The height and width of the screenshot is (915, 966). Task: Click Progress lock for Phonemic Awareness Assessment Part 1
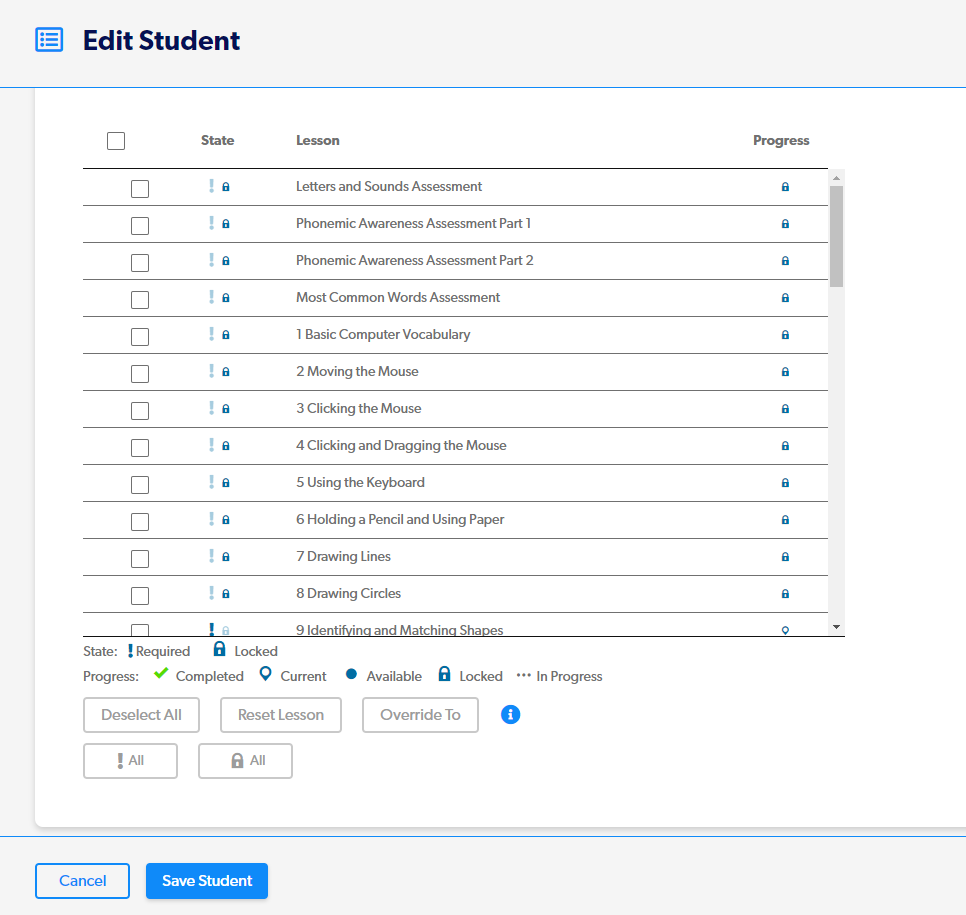[x=785, y=224]
